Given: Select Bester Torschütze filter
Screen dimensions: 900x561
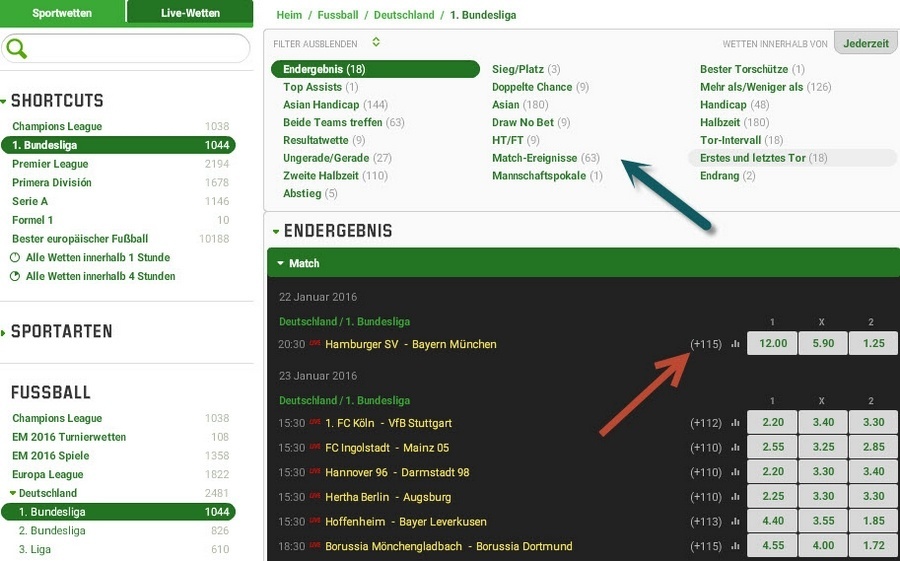Looking at the screenshot, I should point(752,69).
